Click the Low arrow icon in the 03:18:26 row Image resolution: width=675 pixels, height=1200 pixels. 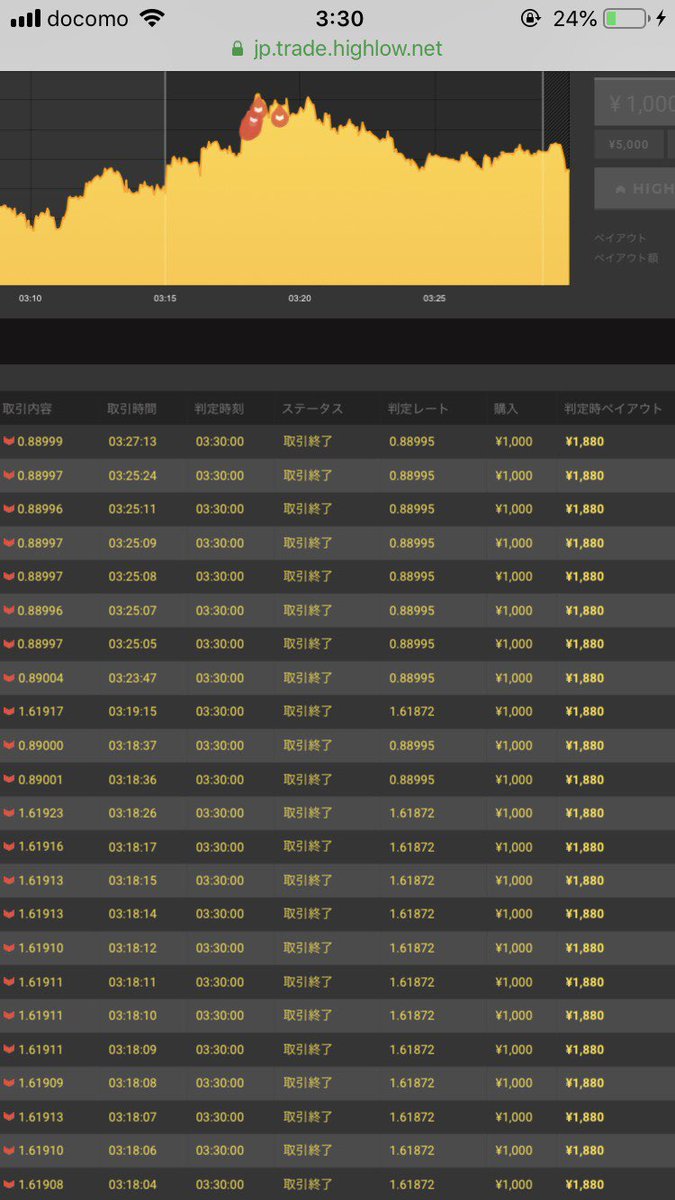(9, 813)
